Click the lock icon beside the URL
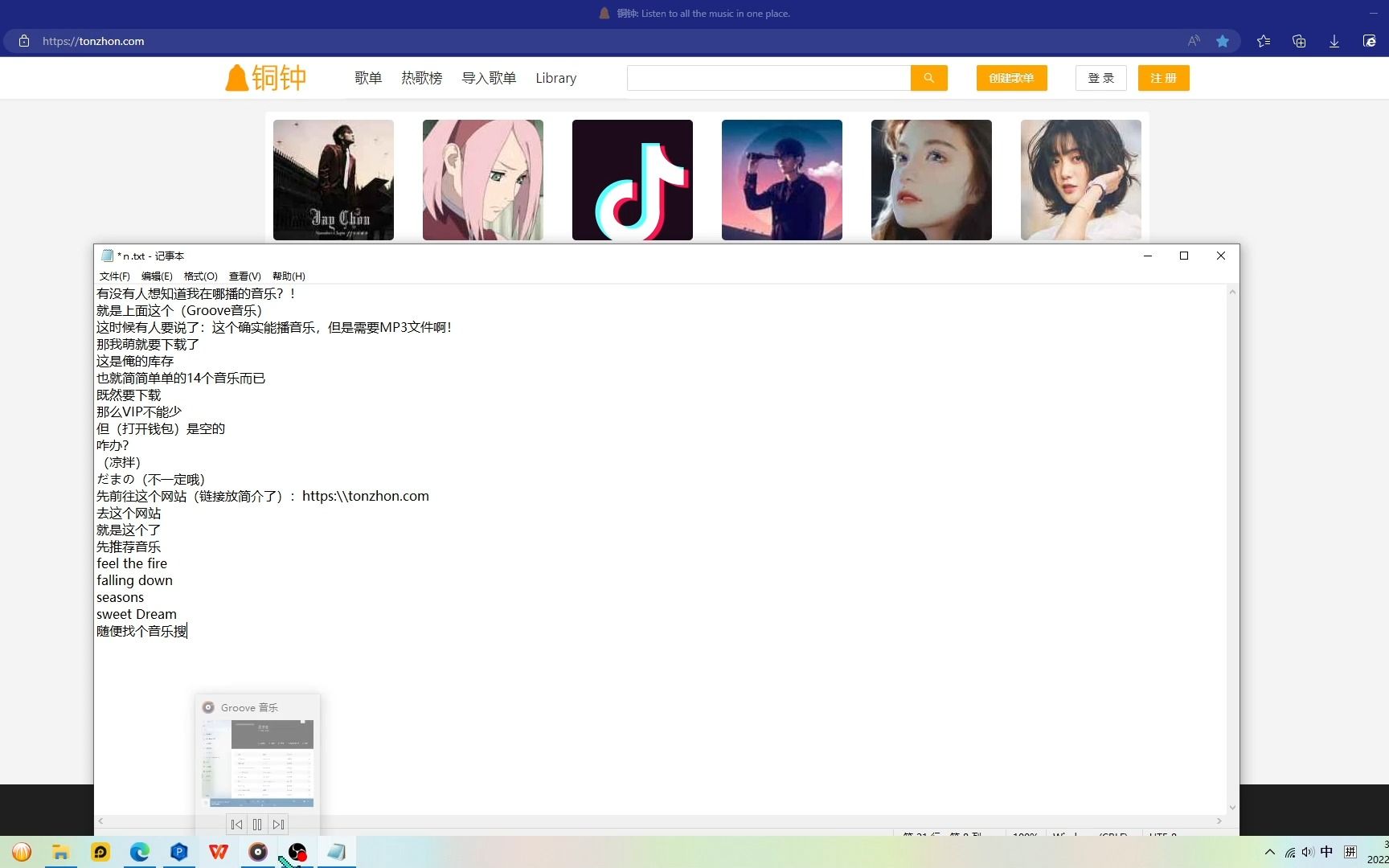 [x=24, y=41]
